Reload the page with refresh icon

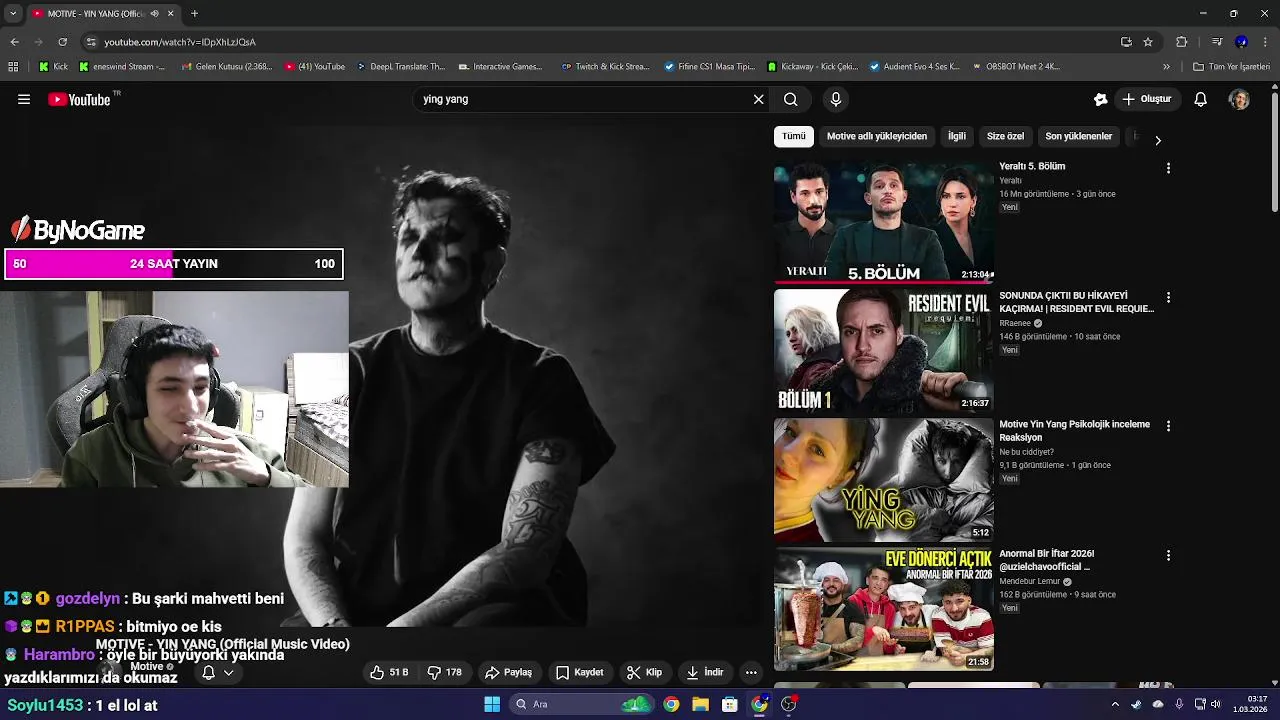click(x=62, y=42)
